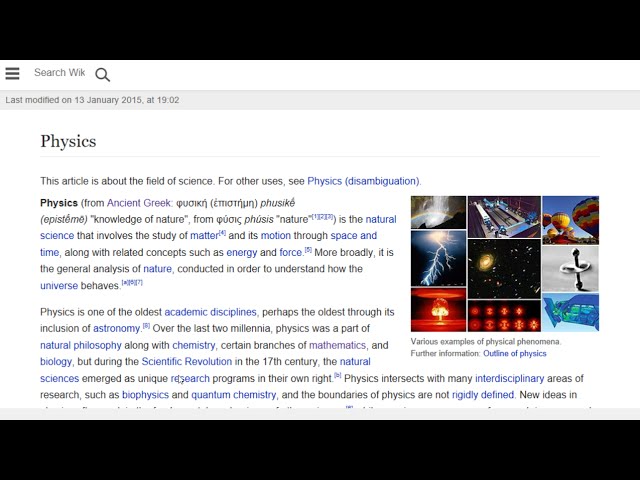Follow the space and time link
640x480 pixels.
click(209, 244)
